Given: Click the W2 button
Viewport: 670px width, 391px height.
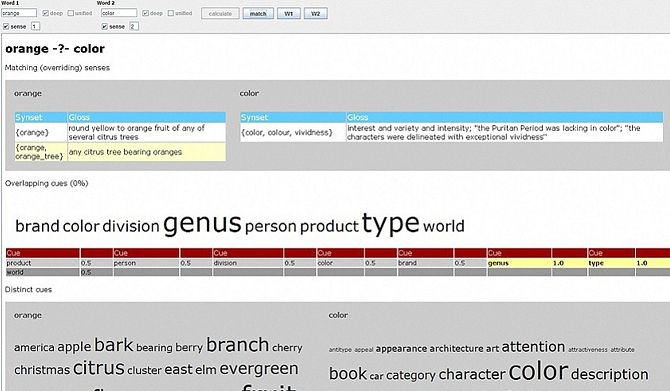Looking at the screenshot, I should tap(316, 14).
